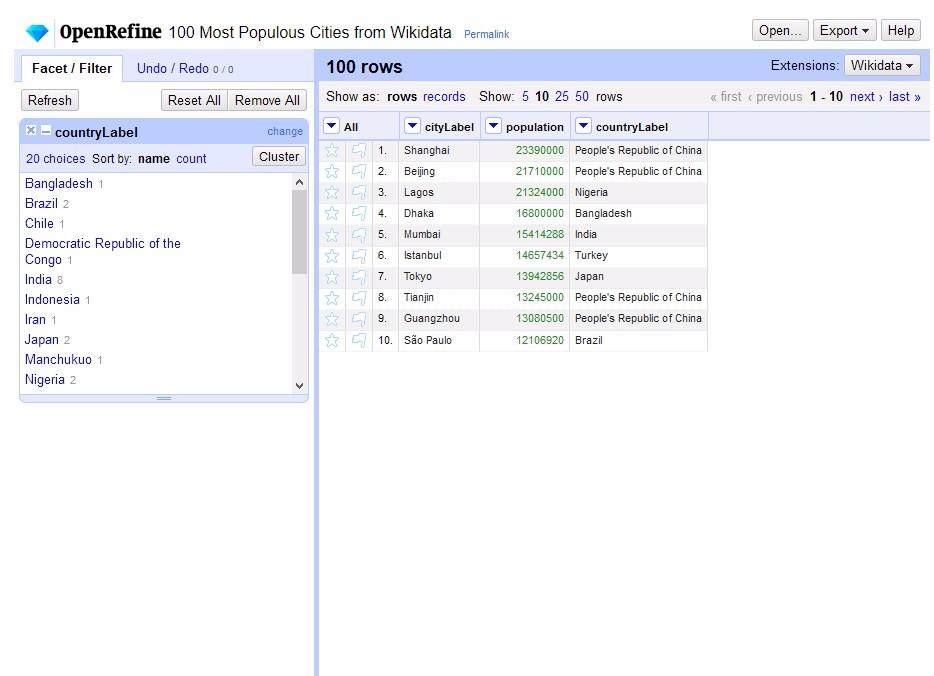Star the Tianjin row
This screenshot has height=676, width=934.
coord(332,297)
